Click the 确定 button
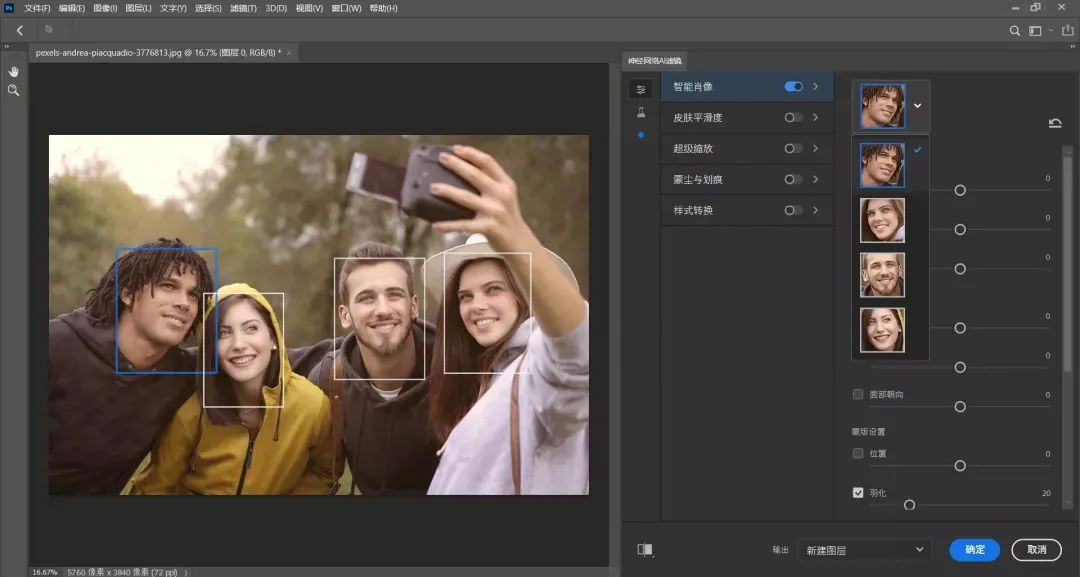 (x=974, y=550)
